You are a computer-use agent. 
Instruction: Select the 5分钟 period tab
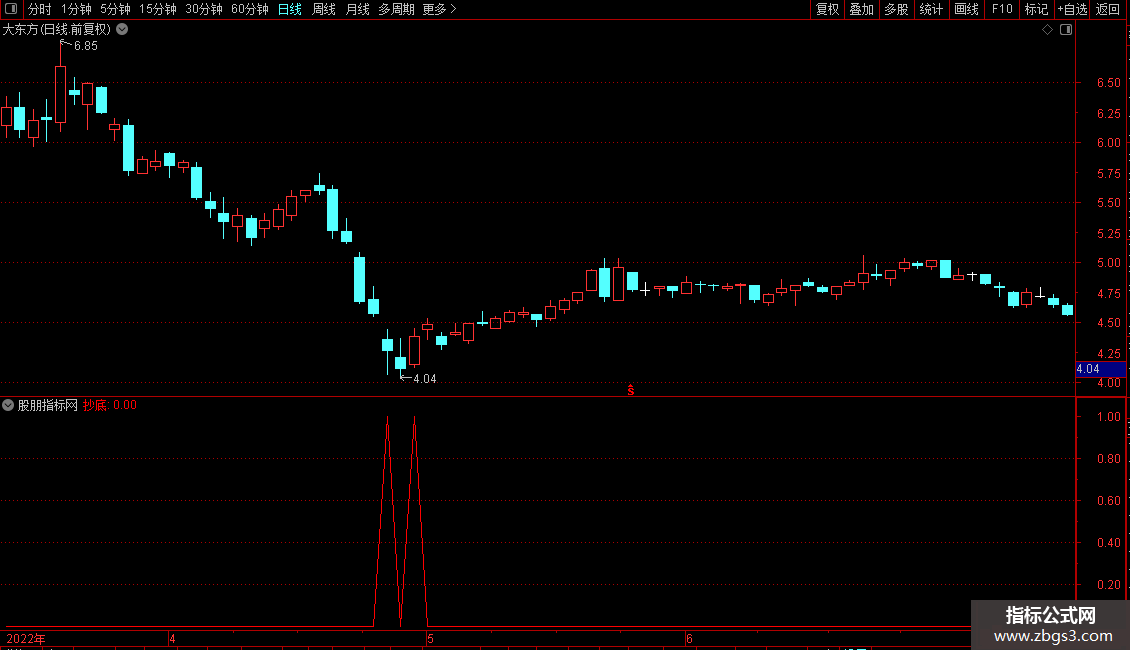coord(115,9)
